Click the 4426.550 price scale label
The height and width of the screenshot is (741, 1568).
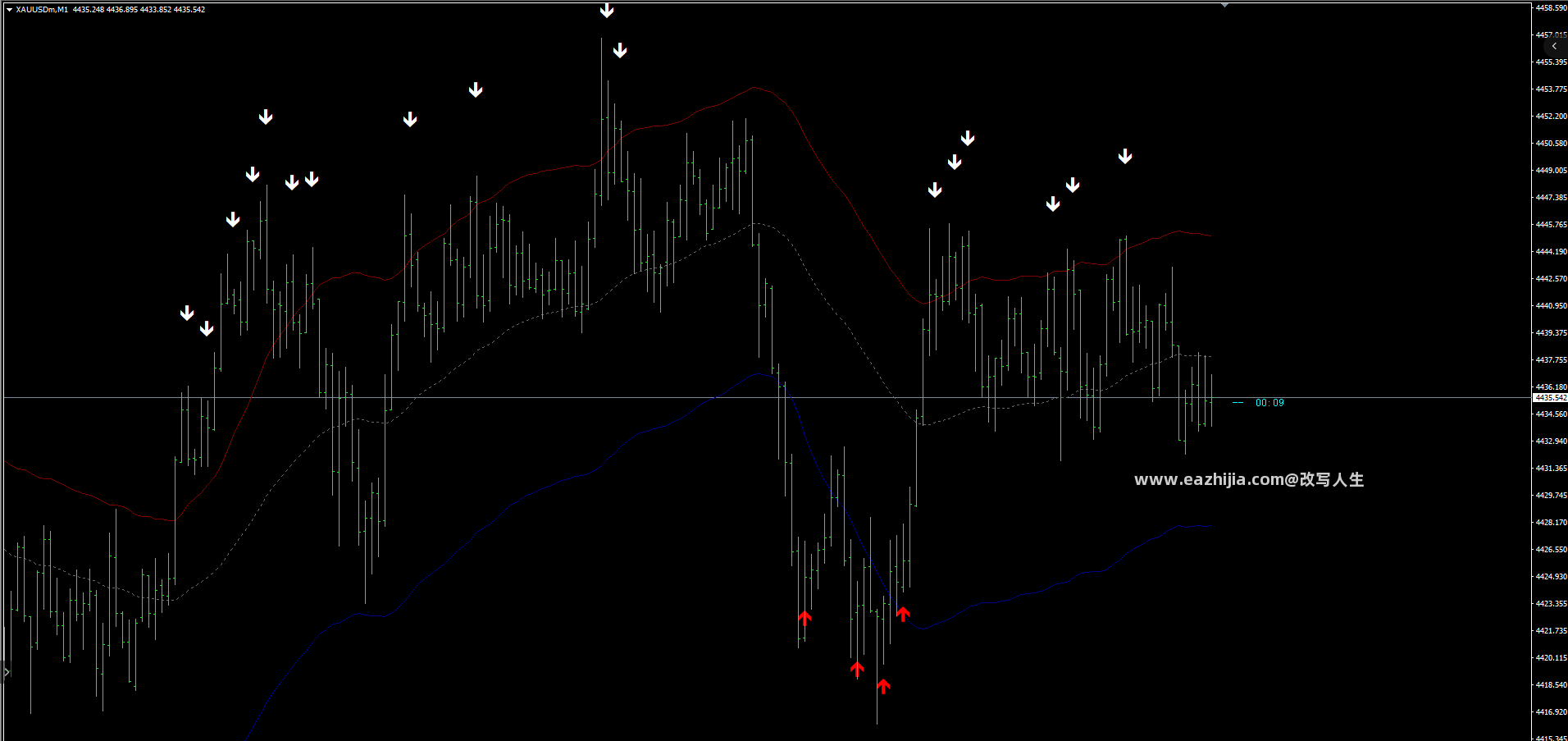pos(1551,550)
